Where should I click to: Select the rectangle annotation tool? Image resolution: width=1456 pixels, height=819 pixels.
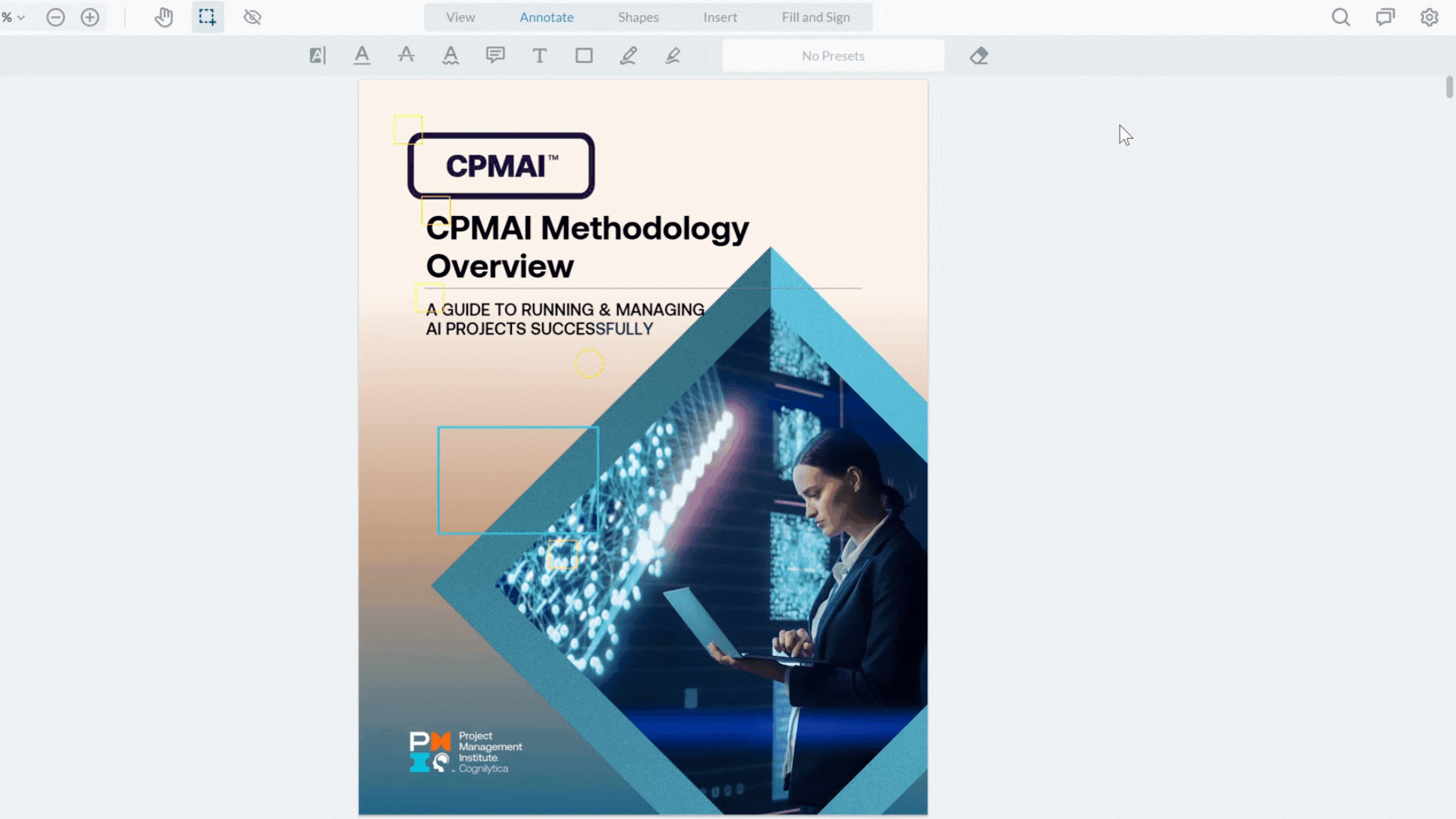coord(584,55)
